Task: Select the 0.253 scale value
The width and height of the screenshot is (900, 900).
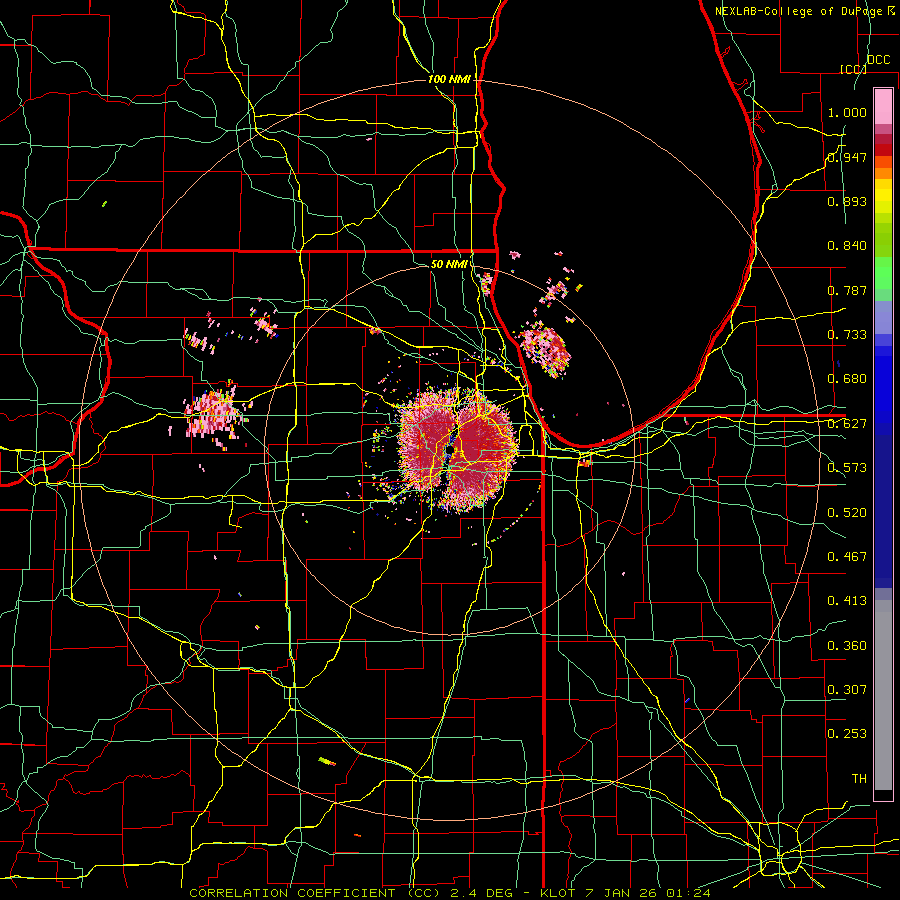Action: (x=847, y=734)
